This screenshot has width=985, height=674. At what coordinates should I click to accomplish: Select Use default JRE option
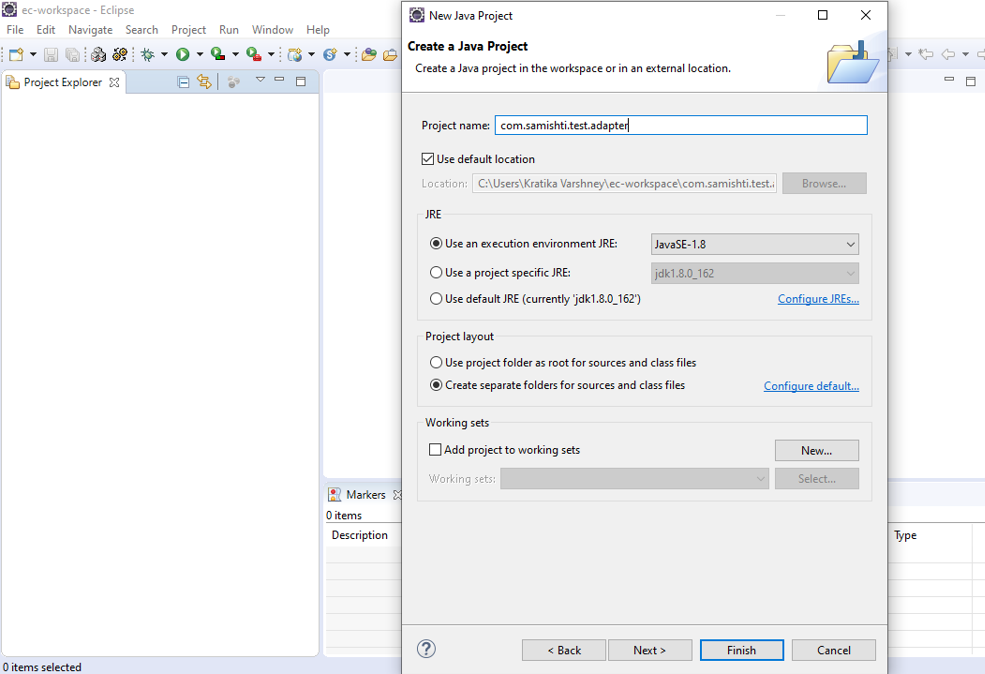pyautogui.click(x=436, y=299)
